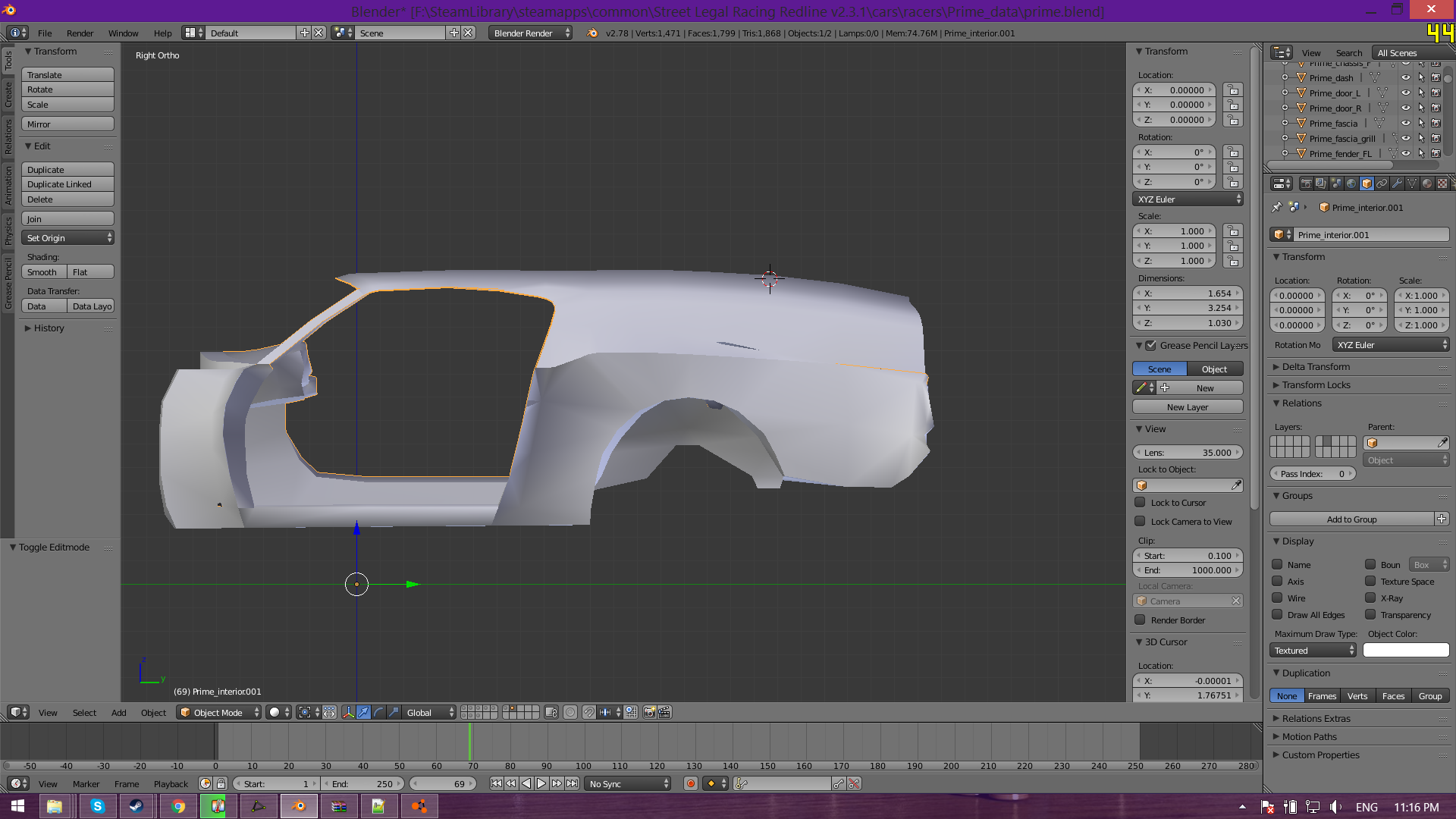Open the World properties tab globe icon
The width and height of the screenshot is (1456, 819).
point(1351,184)
